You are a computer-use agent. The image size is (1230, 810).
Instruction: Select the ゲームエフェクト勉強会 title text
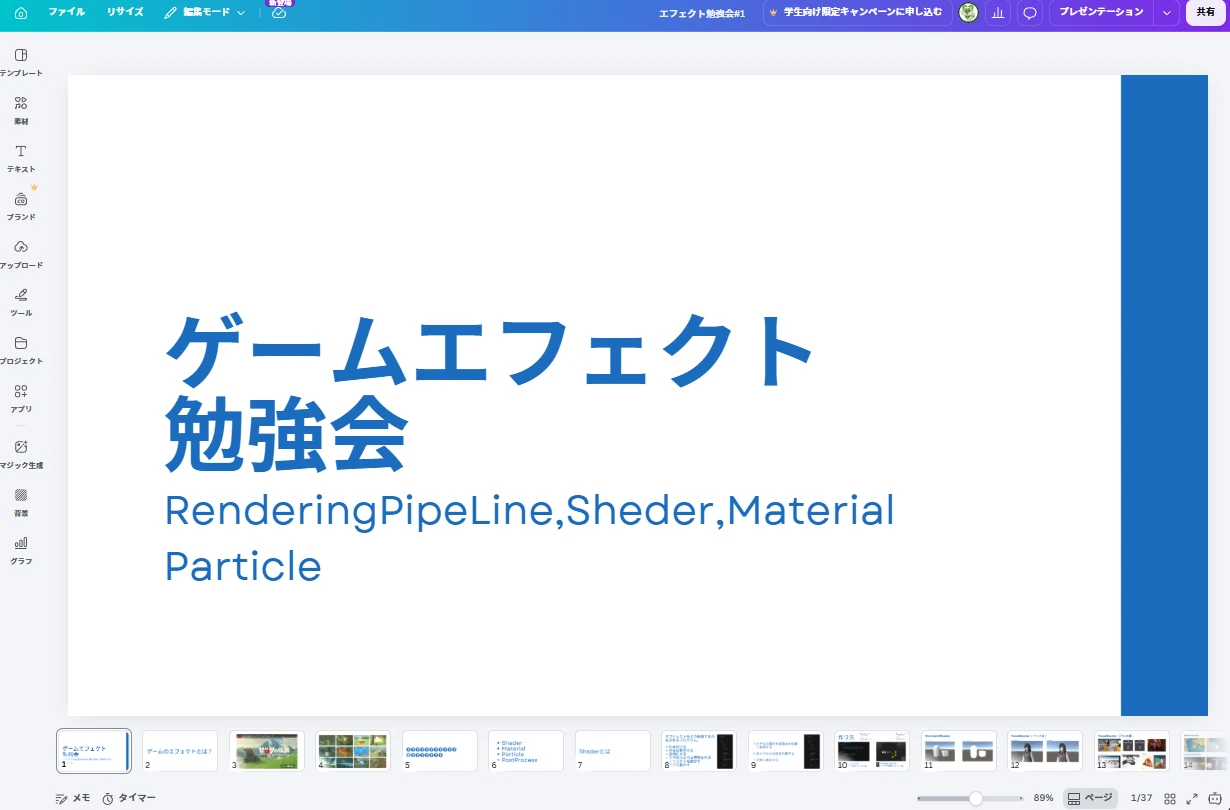[x=488, y=392]
